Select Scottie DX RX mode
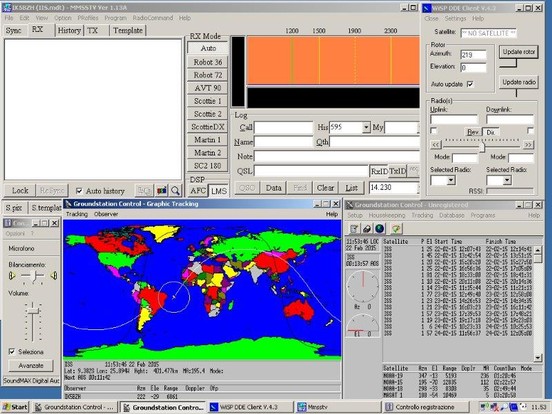Image resolution: width=552 pixels, height=414 pixels. (208, 127)
